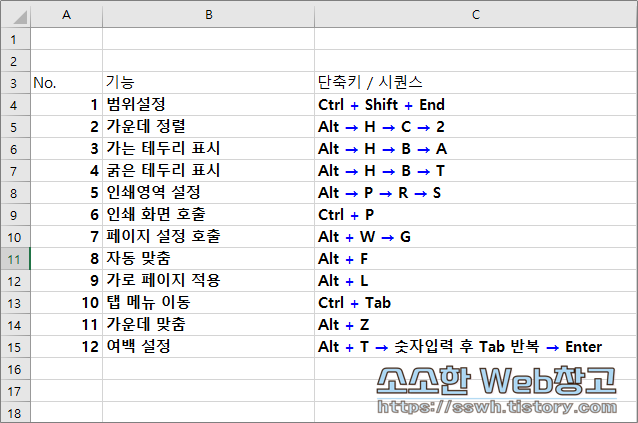Select cell '인쇄영역 설정'
638x423 pixels.
[x=208, y=193]
